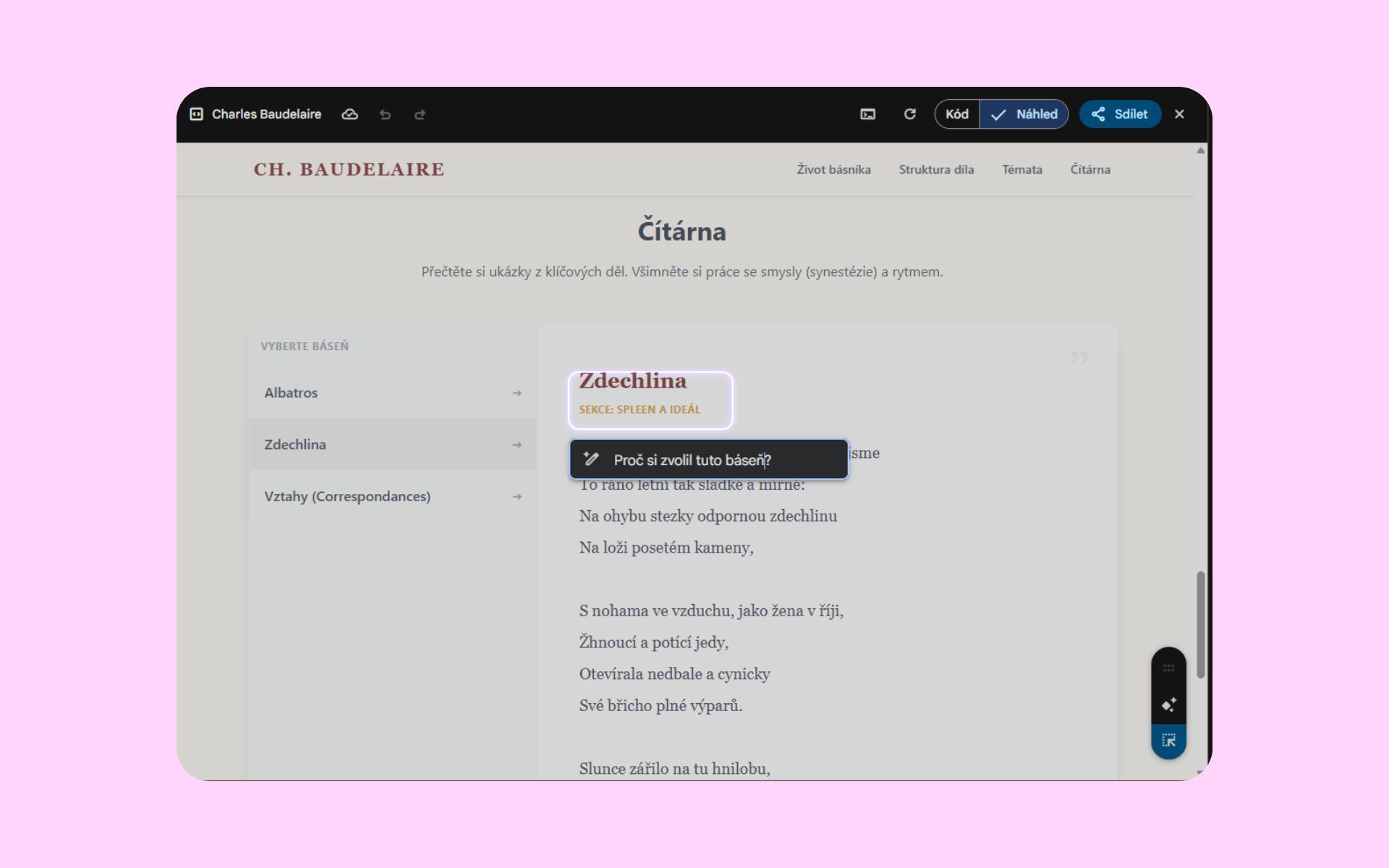Click the vertical scrollbar thumb
Image resolution: width=1389 pixels, height=868 pixels.
(x=1200, y=624)
